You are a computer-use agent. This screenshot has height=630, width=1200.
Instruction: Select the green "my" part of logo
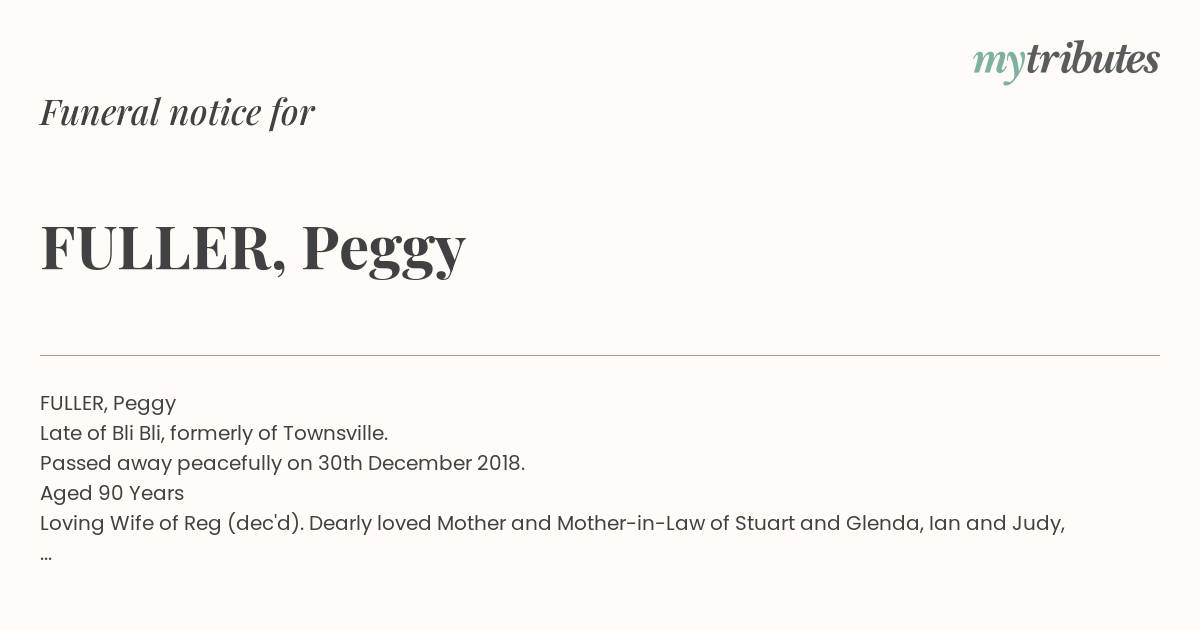click(998, 64)
